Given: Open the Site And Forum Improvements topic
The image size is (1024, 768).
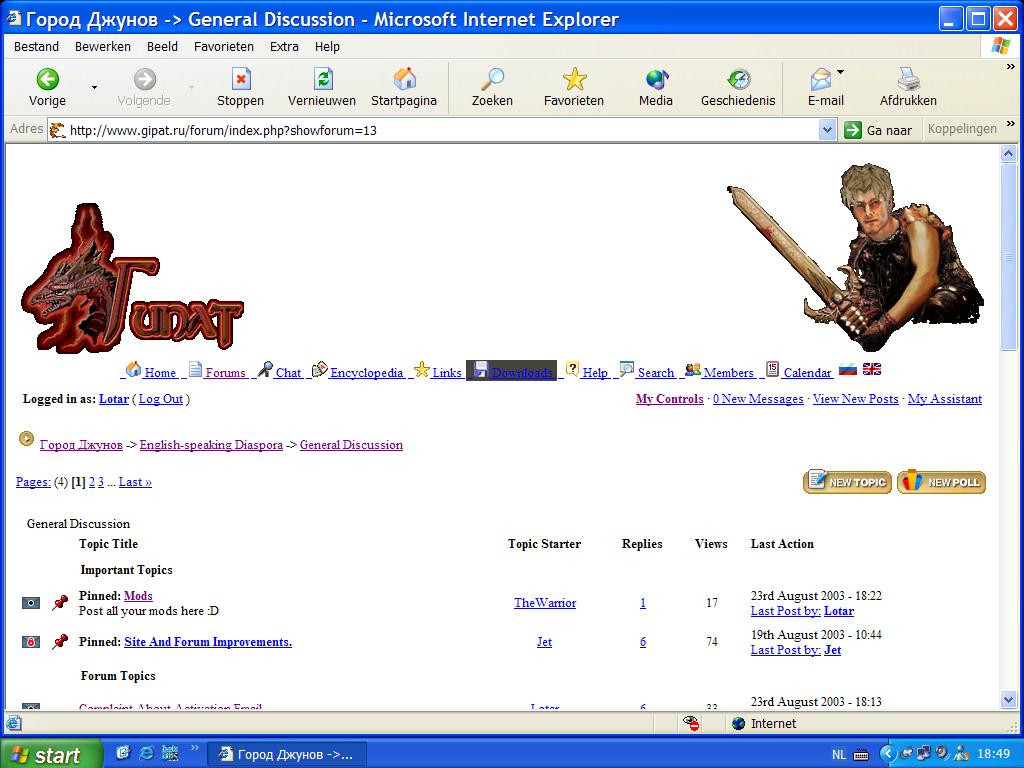Looking at the screenshot, I should click(208, 642).
